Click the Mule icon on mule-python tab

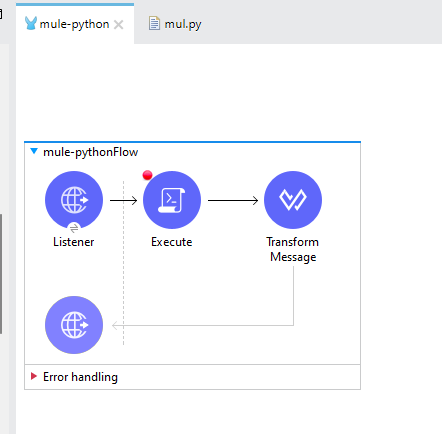[31, 23]
